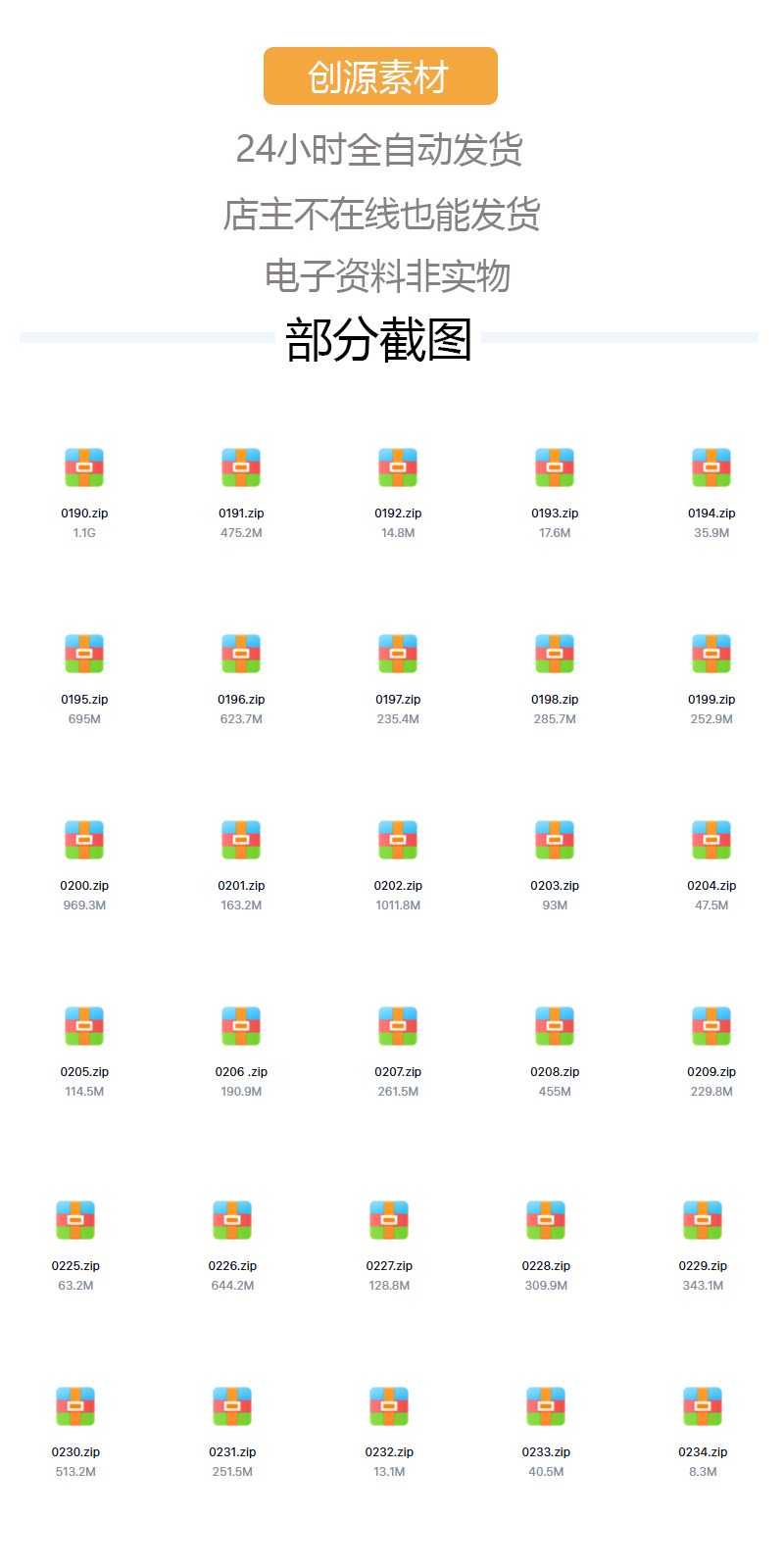This screenshot has width=784, height=1568.
Task: Click the 0233.zip file name
Action: click(546, 1452)
